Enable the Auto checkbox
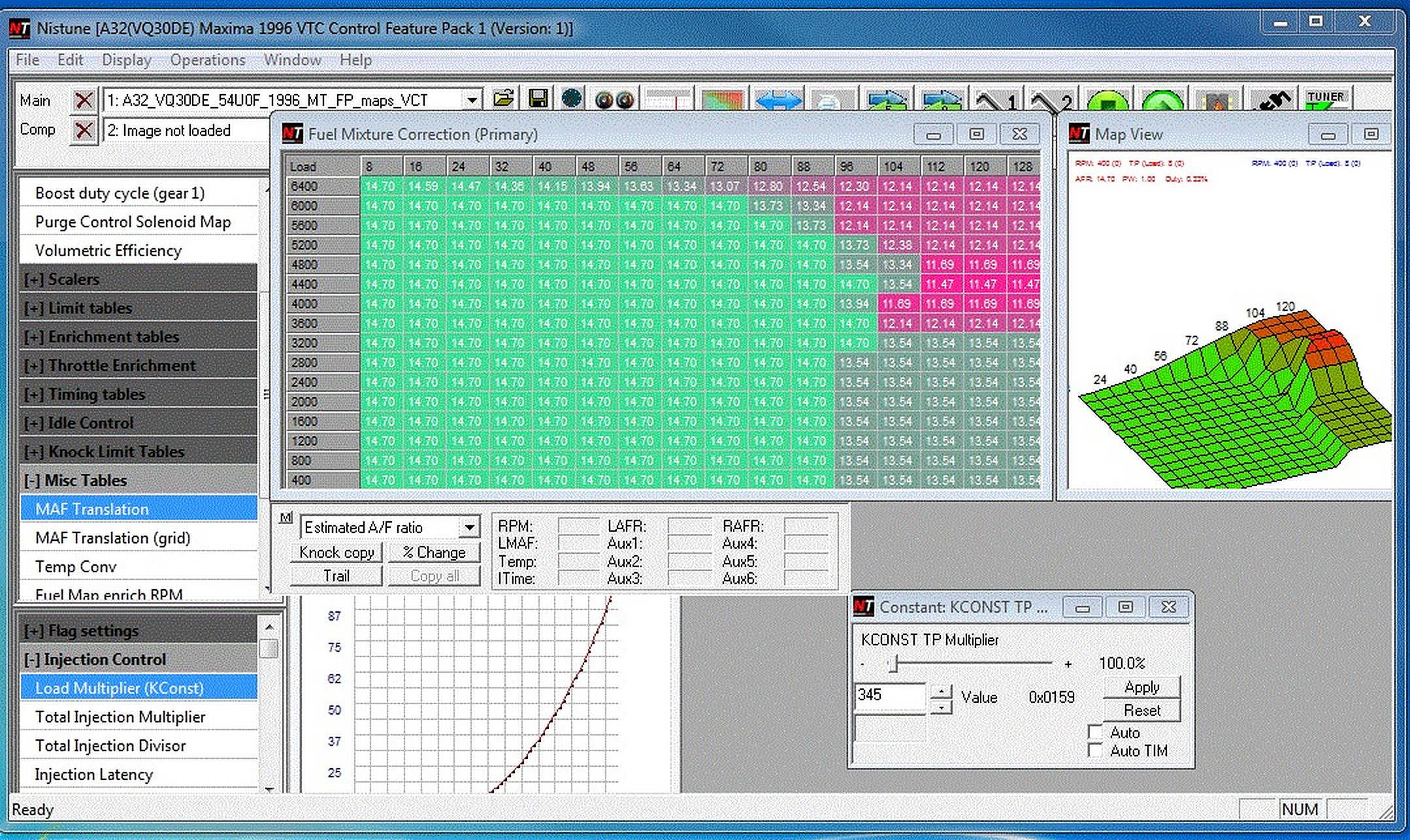 point(1096,732)
